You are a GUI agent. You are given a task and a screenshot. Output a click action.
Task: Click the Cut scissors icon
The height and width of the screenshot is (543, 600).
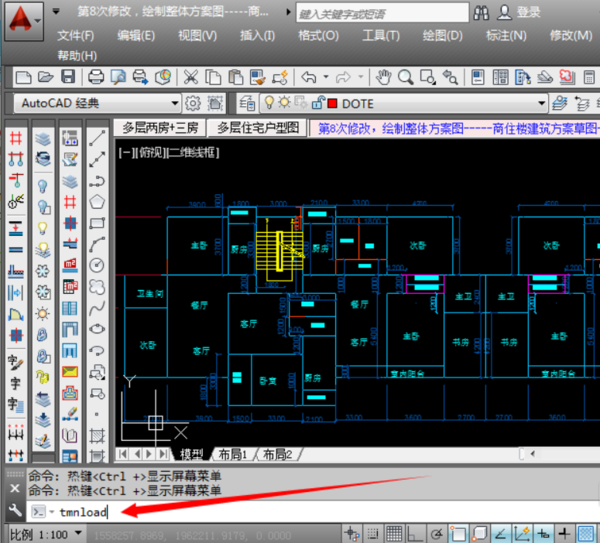point(191,77)
